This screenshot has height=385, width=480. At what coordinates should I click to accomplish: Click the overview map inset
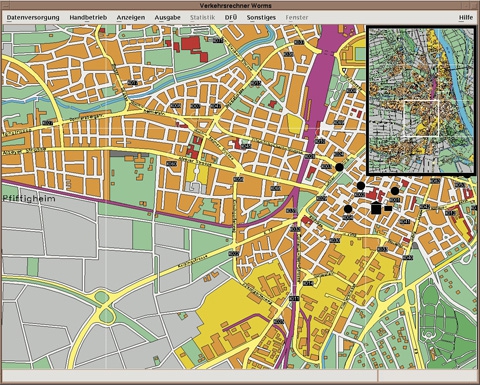(x=421, y=101)
